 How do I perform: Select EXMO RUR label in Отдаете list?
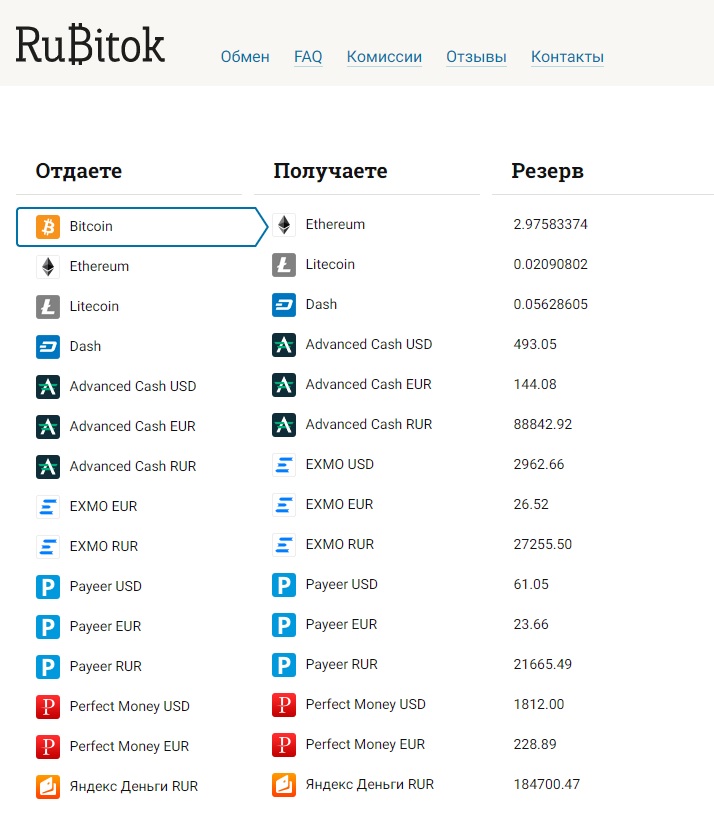(104, 546)
